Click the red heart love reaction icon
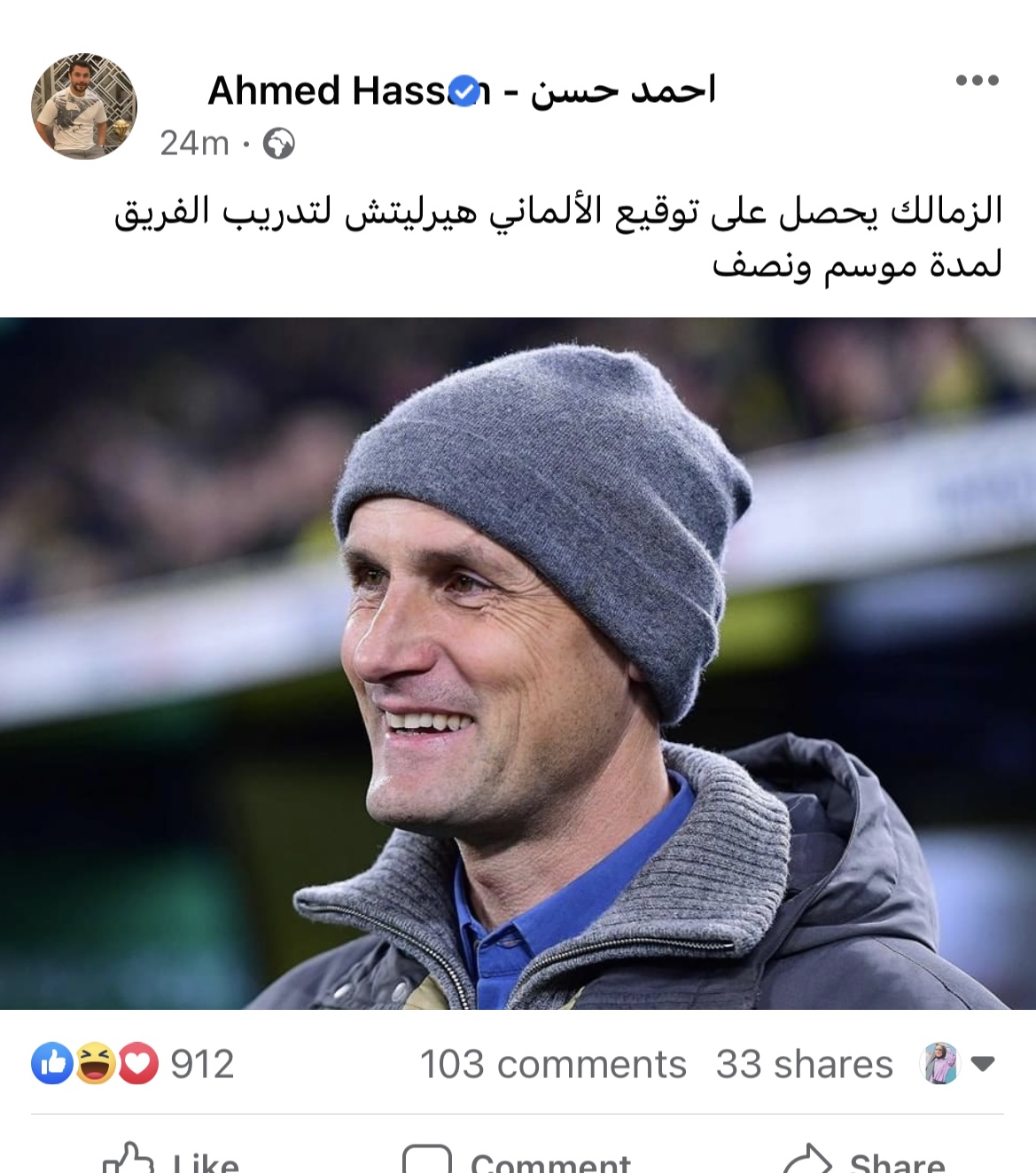 click(137, 1063)
